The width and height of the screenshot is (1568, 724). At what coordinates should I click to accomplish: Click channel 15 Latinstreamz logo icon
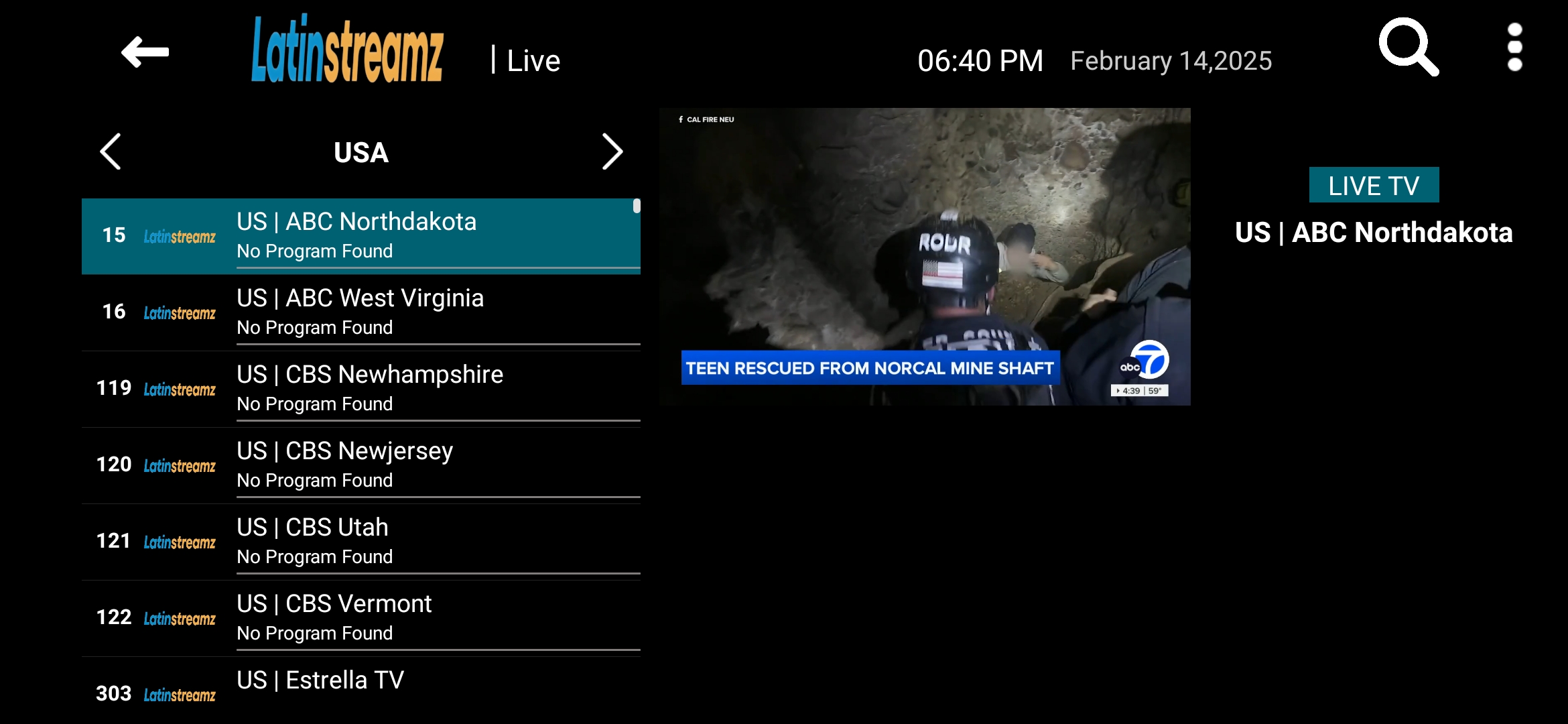[x=180, y=237]
